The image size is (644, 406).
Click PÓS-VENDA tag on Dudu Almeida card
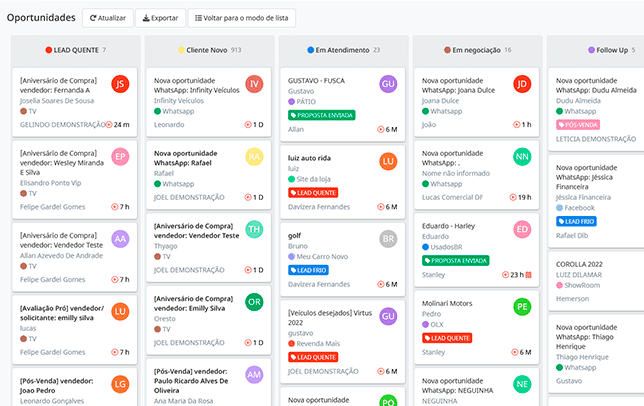pos(578,125)
